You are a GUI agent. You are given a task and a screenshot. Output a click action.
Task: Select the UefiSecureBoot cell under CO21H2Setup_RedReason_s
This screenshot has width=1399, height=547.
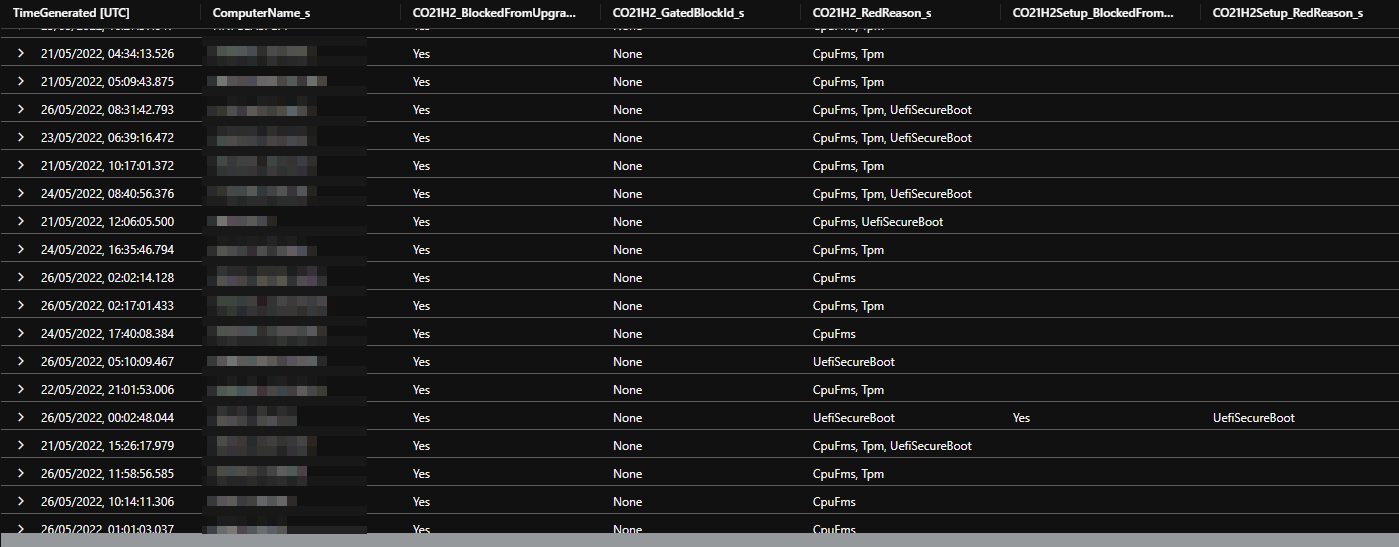1253,418
